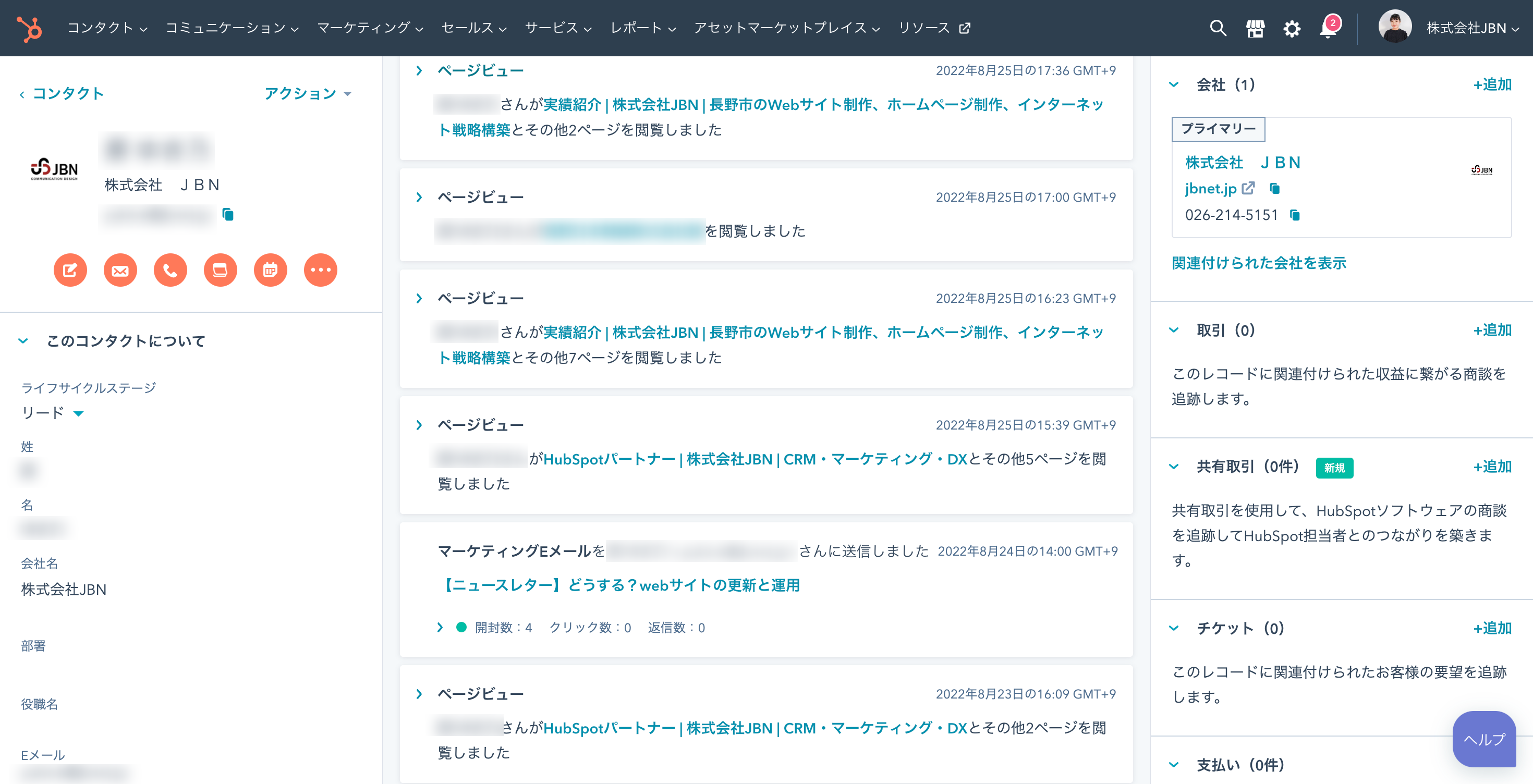Click the note creation orange icon
1533x784 pixels.
click(70, 270)
